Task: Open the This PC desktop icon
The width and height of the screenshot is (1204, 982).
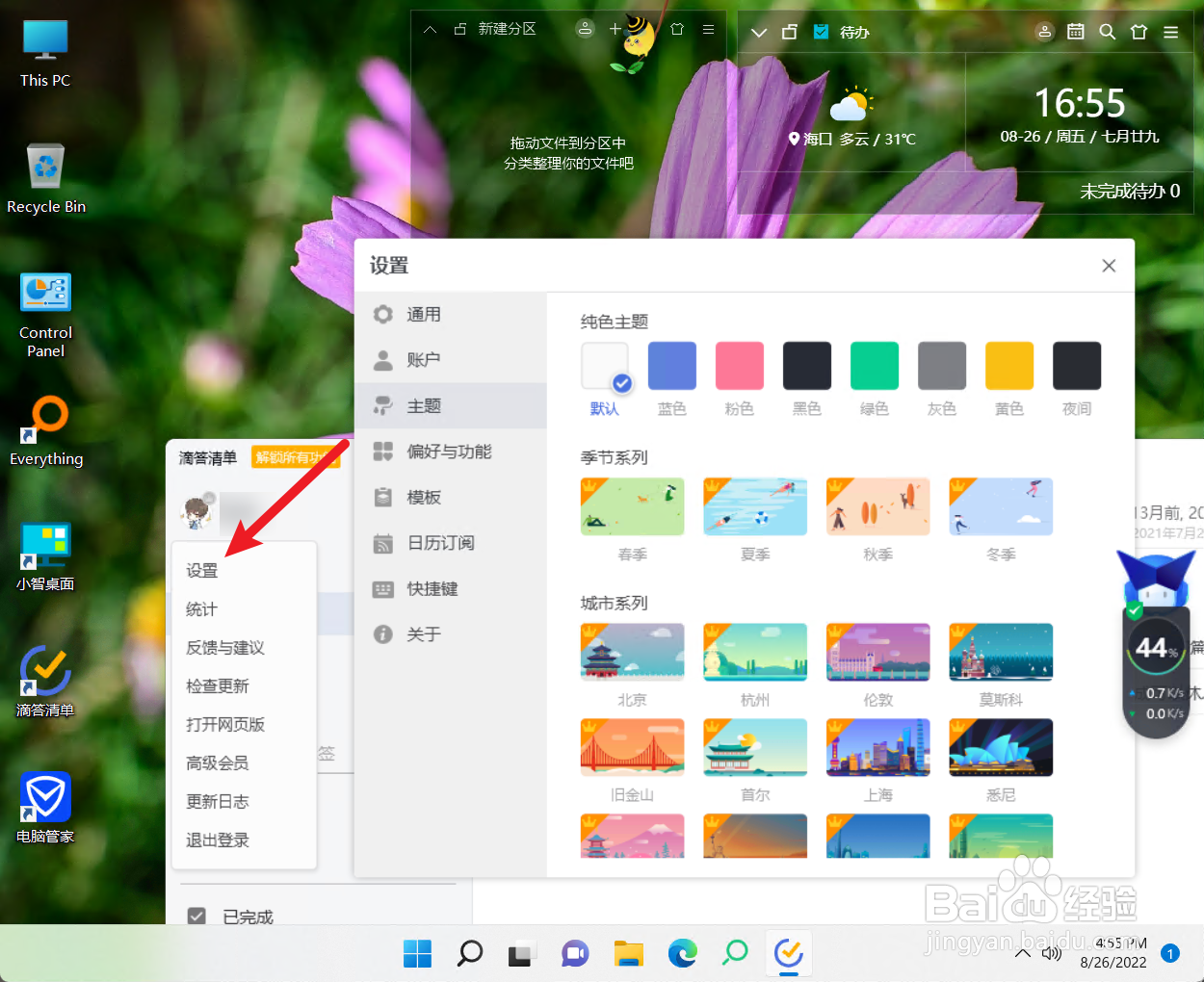Action: tap(45, 54)
